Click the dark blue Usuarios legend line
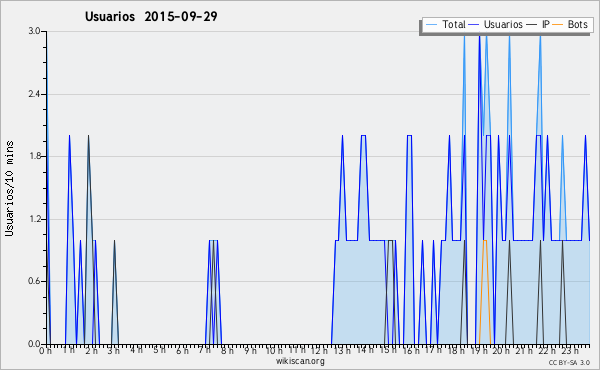 coord(474,25)
